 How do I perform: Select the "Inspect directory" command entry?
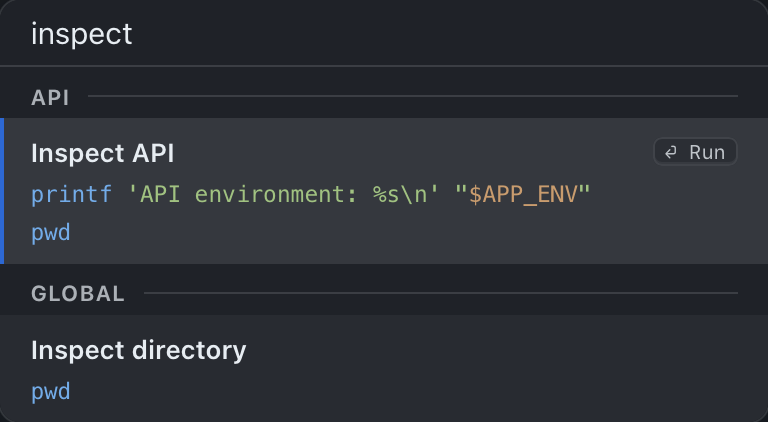pyautogui.click(x=384, y=368)
